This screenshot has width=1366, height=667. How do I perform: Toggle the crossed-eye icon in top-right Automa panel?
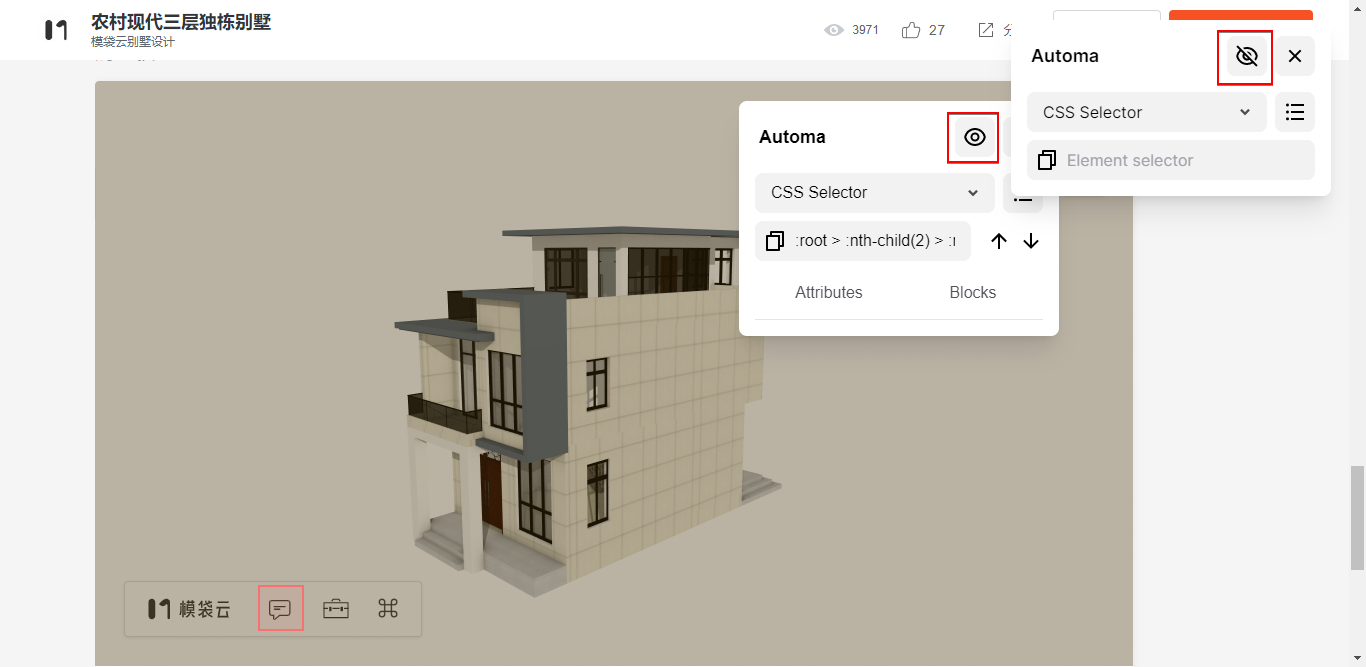pyautogui.click(x=1244, y=56)
